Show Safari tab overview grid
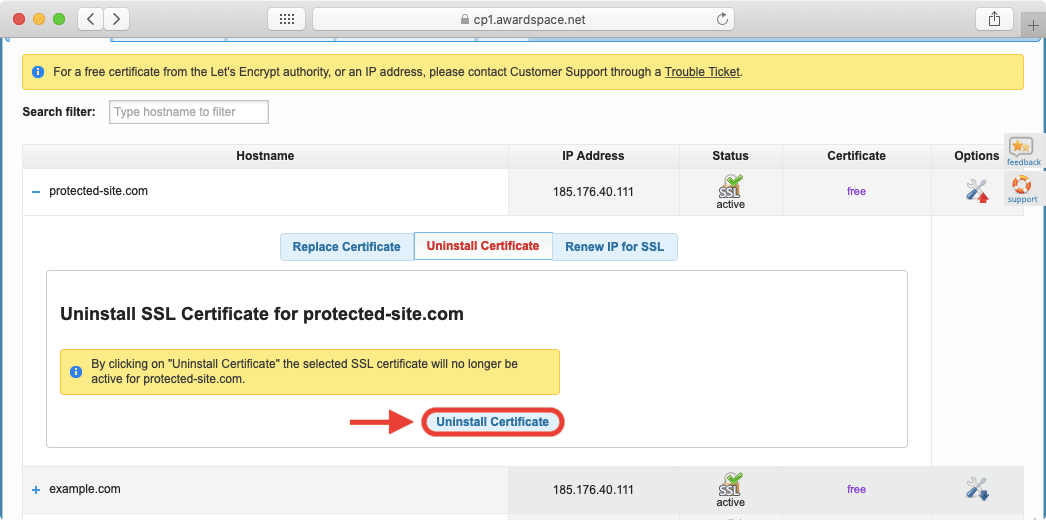 [x=286, y=19]
